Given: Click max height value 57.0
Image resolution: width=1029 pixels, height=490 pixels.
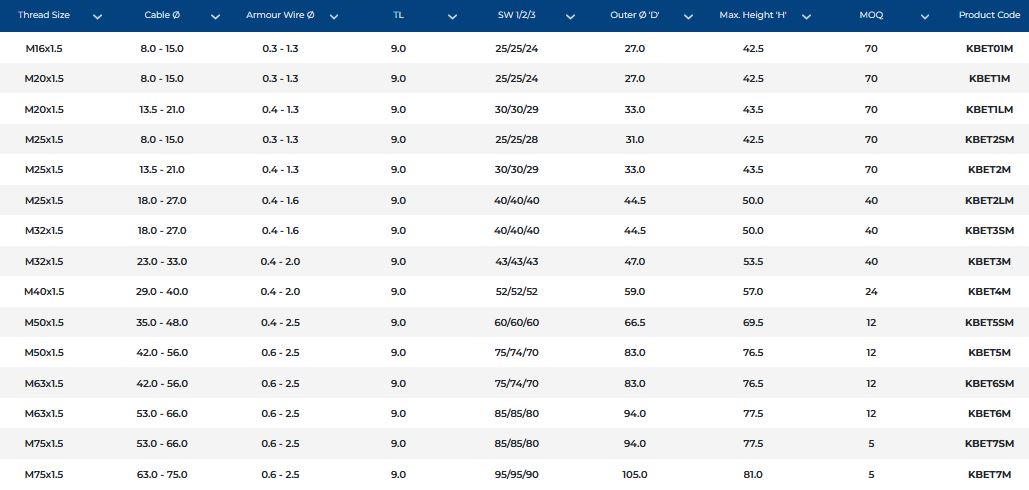Looking at the screenshot, I should click(753, 292).
